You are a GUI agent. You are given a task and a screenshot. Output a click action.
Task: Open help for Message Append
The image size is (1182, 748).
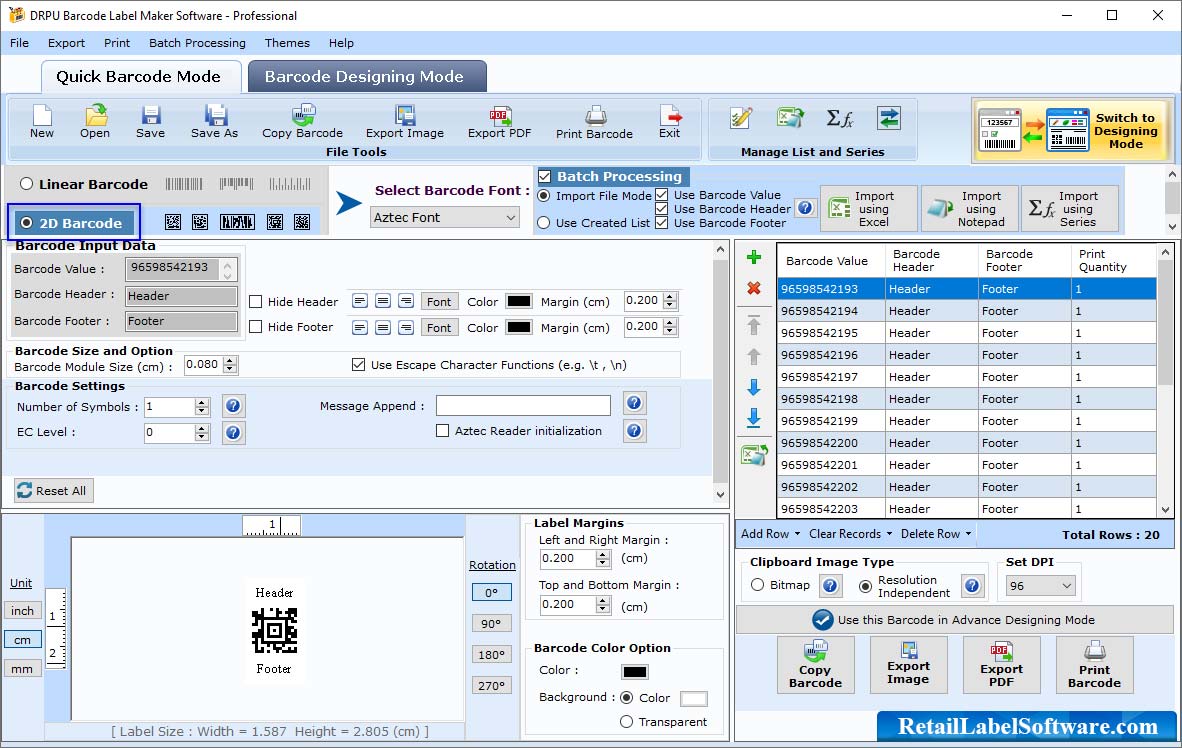click(x=634, y=403)
